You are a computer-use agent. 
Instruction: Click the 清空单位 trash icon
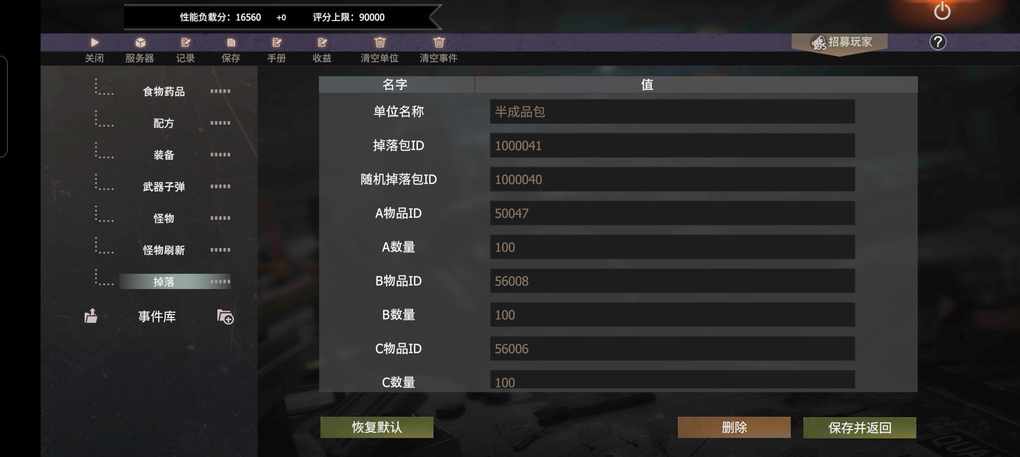pyautogui.click(x=380, y=42)
